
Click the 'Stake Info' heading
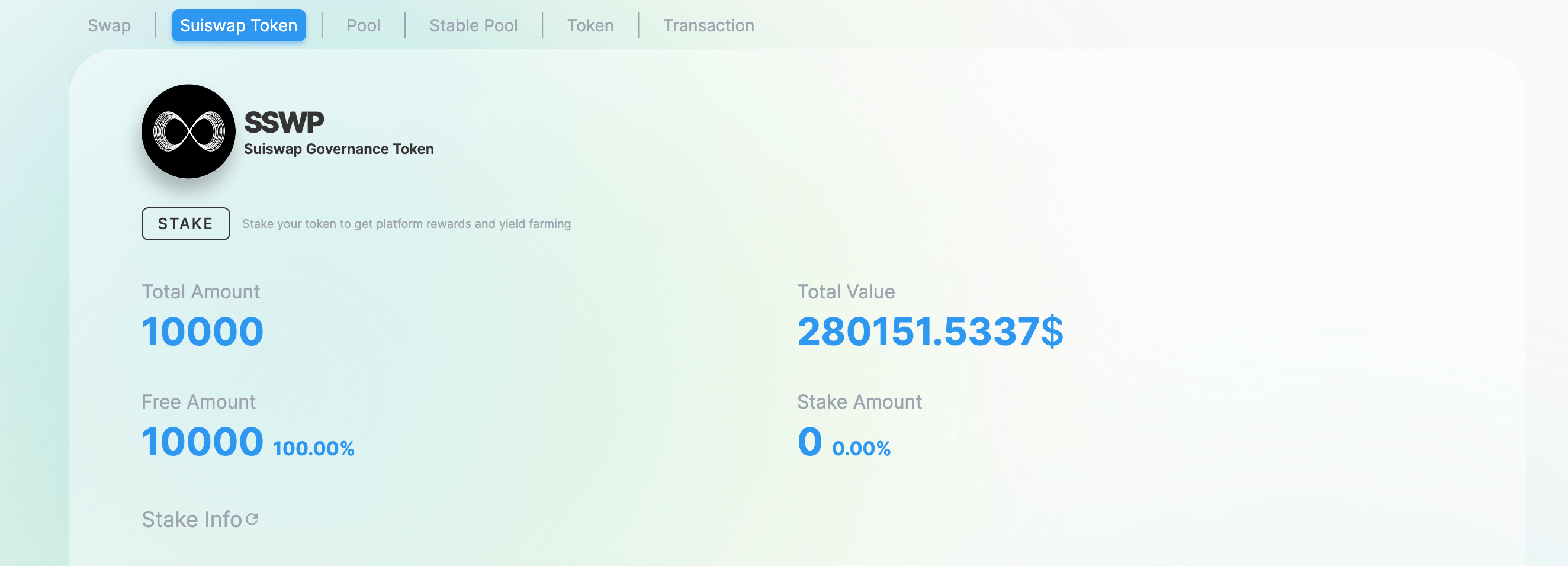(x=192, y=519)
